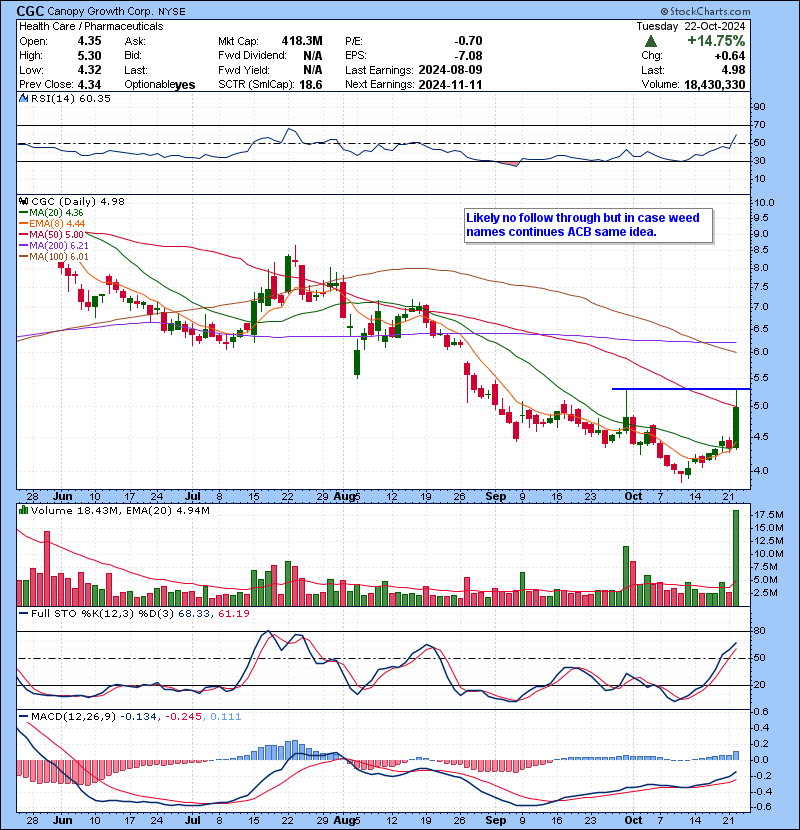Click the green up-triangle beside +14.75%
Screen dimensions: 800x830
click(651, 41)
